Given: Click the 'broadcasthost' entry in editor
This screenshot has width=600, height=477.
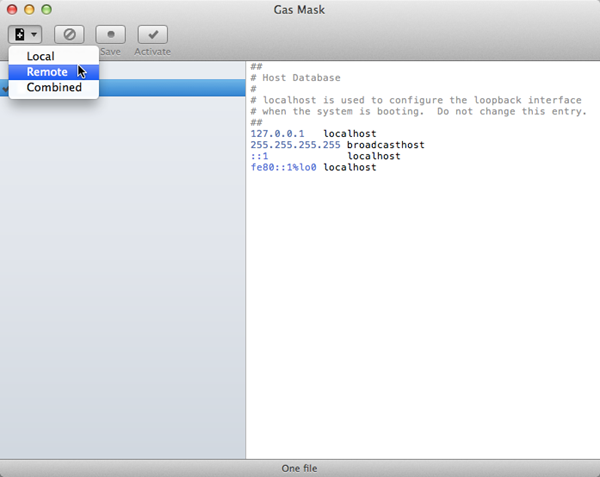Looking at the screenshot, I should pos(386,145).
